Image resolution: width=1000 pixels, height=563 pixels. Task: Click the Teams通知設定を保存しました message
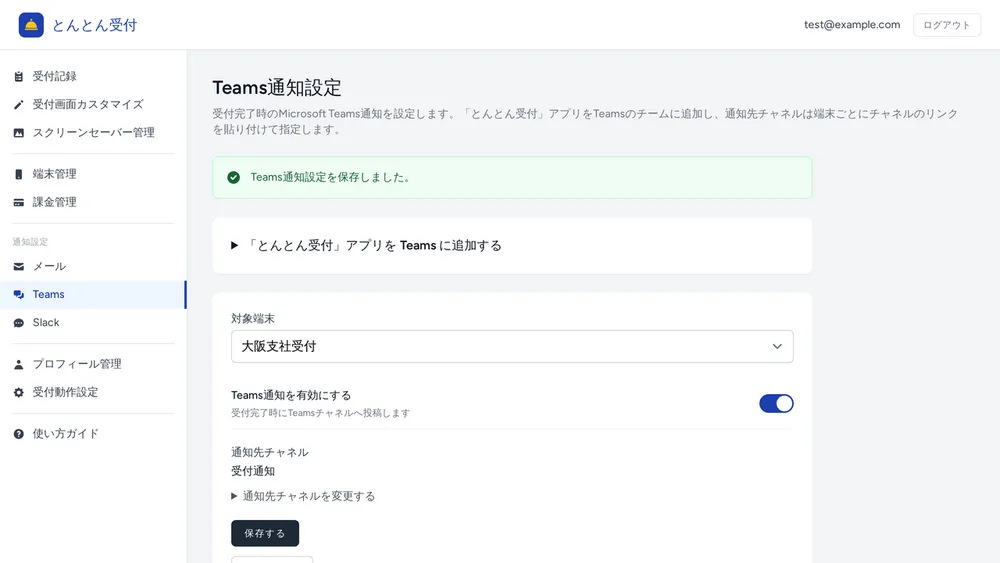[330, 177]
